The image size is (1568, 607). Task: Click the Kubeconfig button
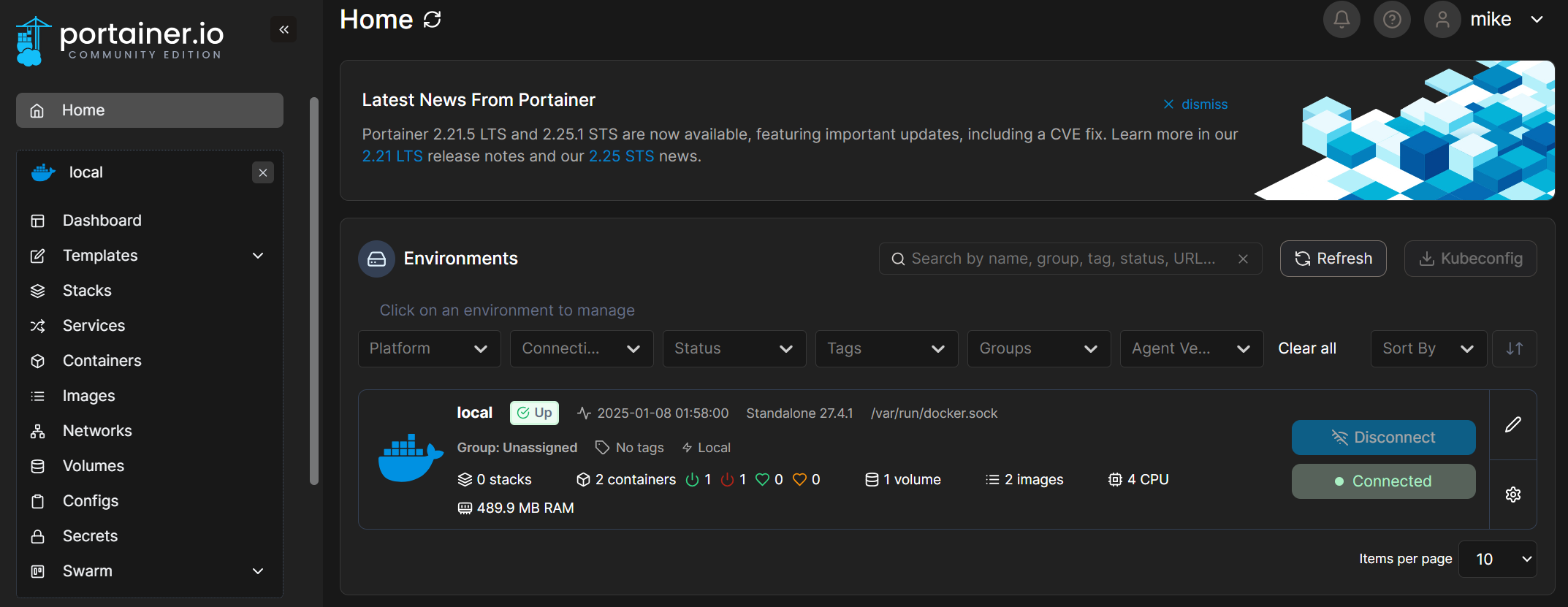click(1470, 259)
